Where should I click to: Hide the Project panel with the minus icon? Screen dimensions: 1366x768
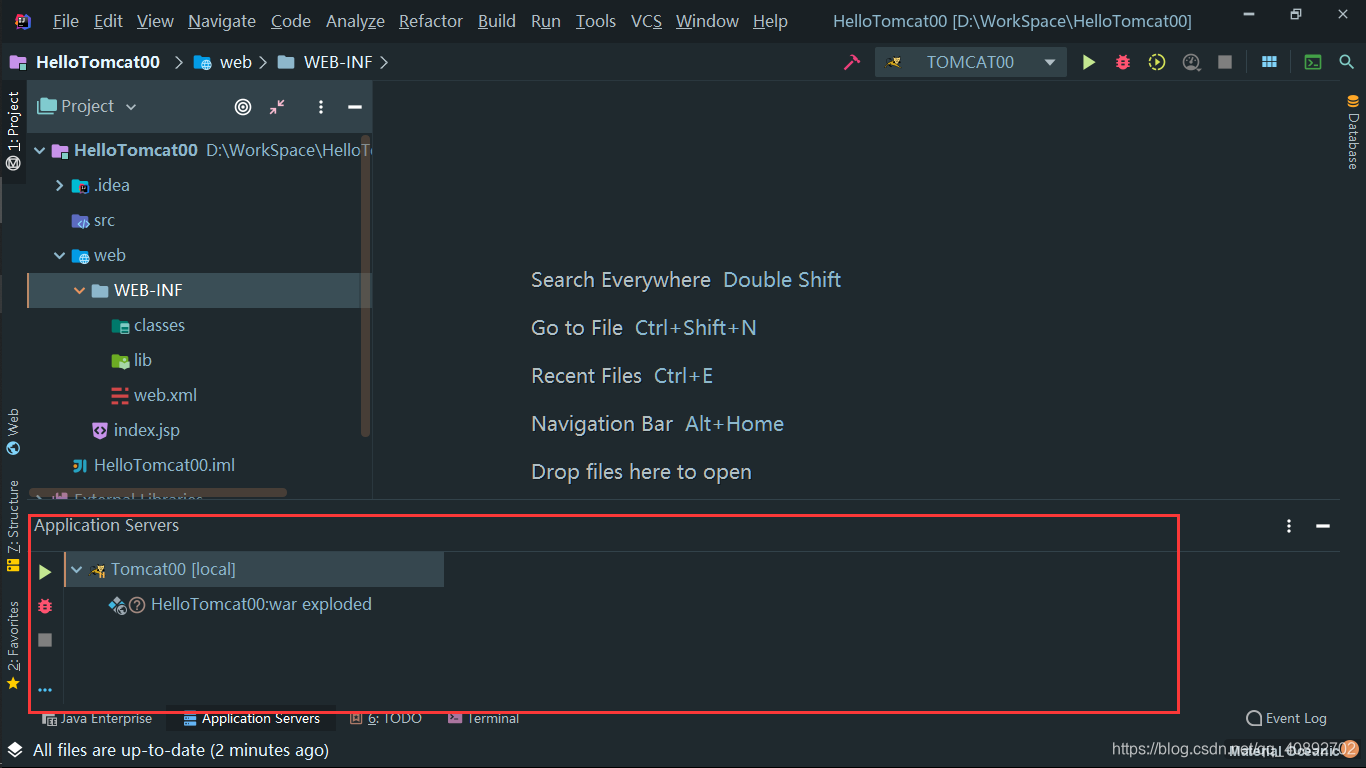point(354,107)
